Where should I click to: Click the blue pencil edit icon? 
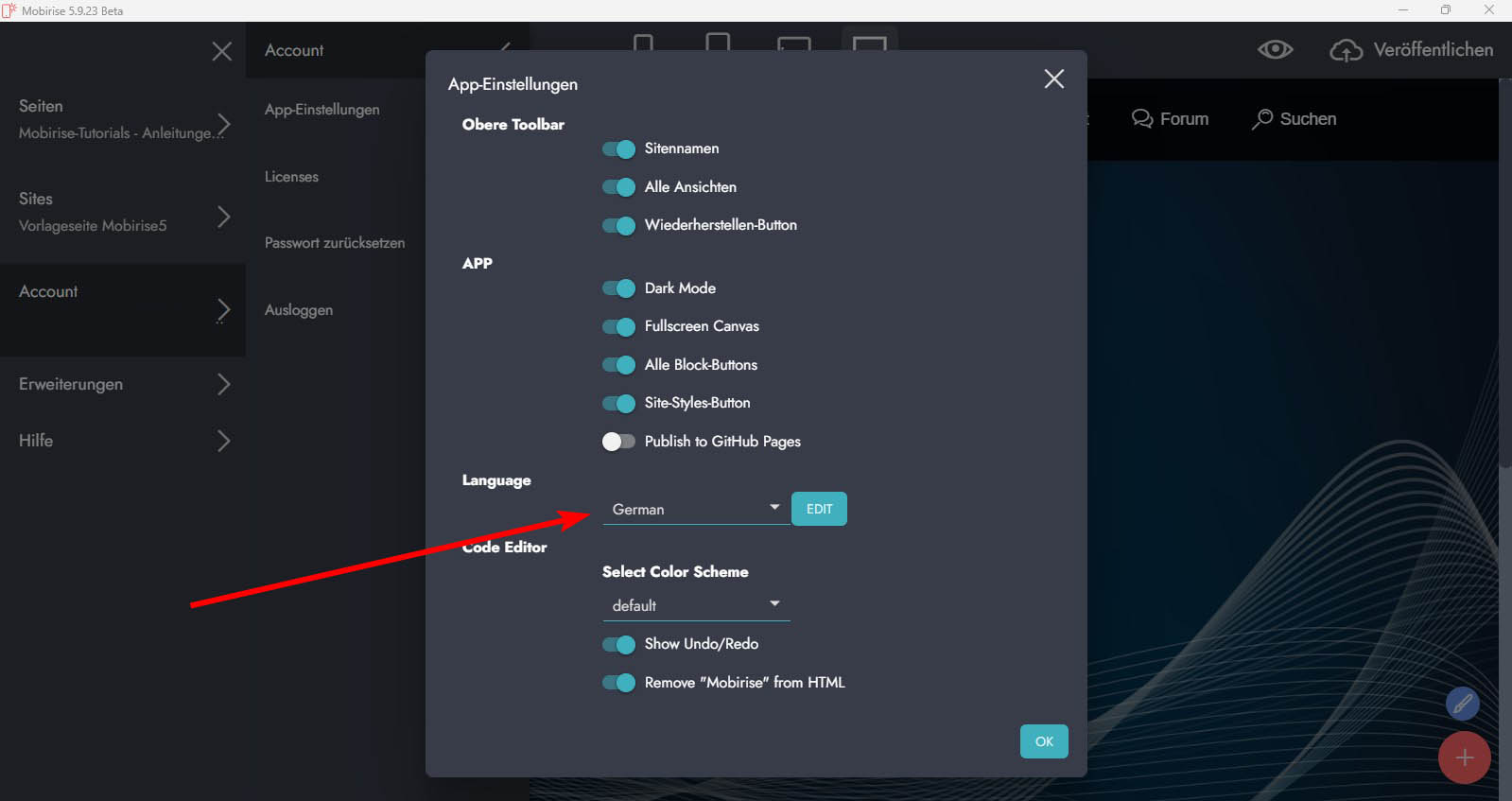[x=1462, y=703]
